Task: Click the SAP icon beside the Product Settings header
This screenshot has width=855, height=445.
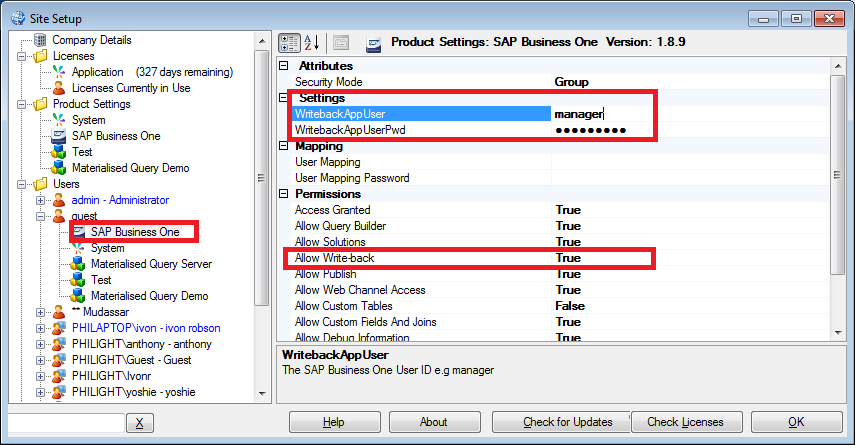Action: pos(374,43)
